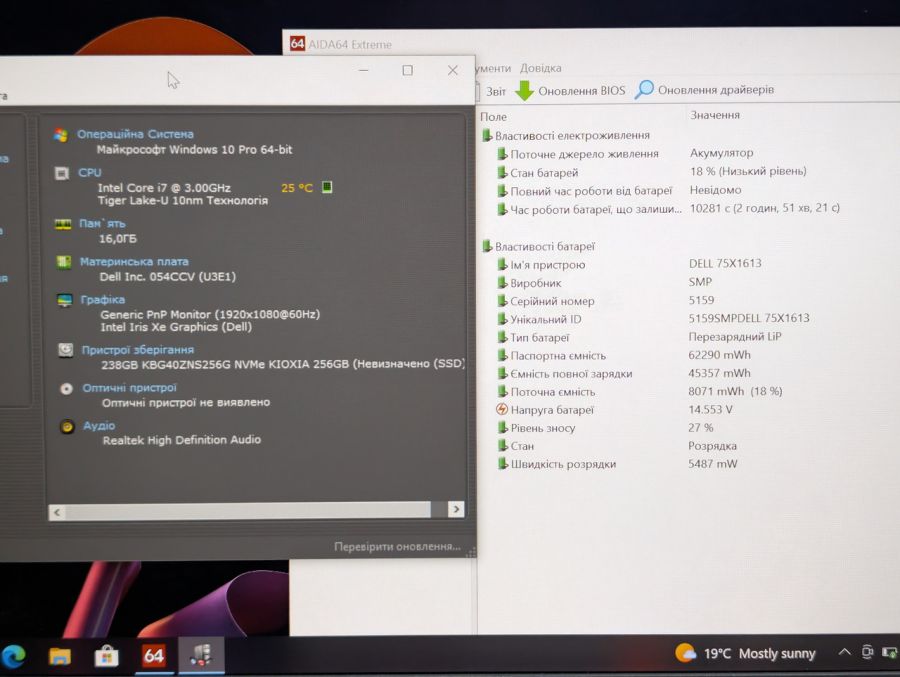This screenshot has width=900, height=677.
Task: Click the battery tray icon in taskbar
Action: pos(890,652)
